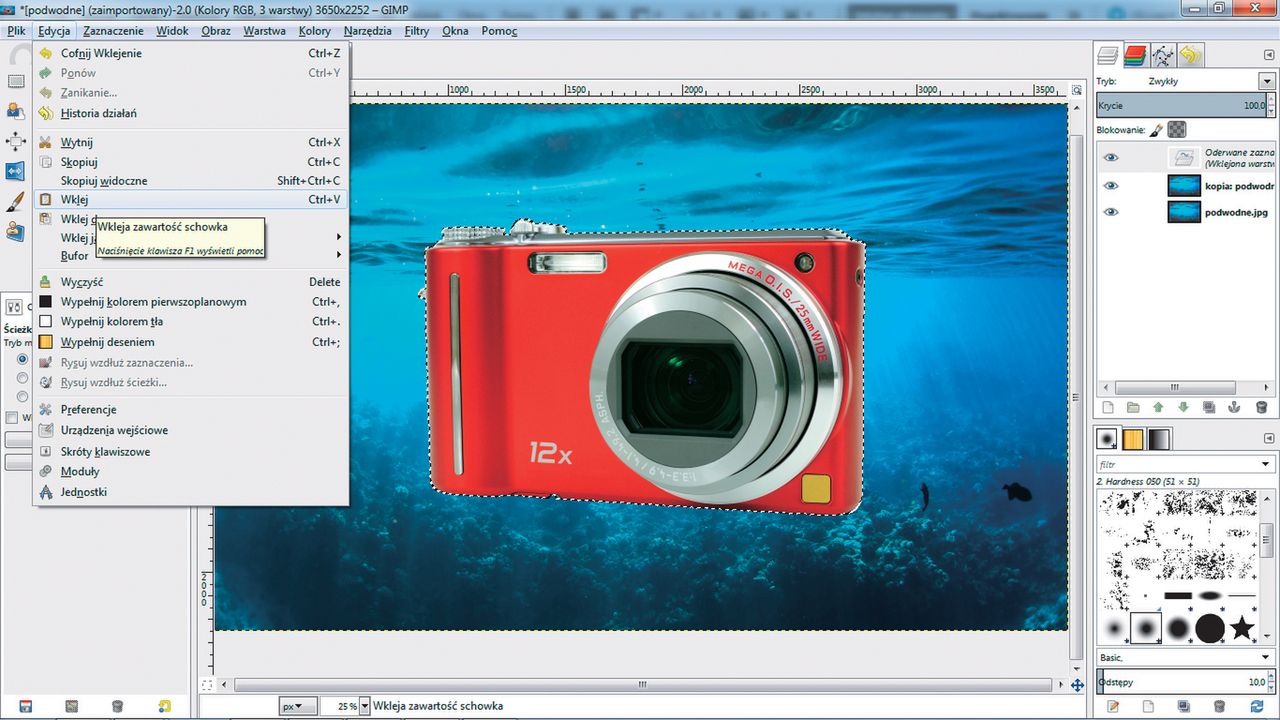Choose Wypełnij kolorem pierwszoplanowym entry
This screenshot has height=720, width=1280.
pyautogui.click(x=191, y=302)
